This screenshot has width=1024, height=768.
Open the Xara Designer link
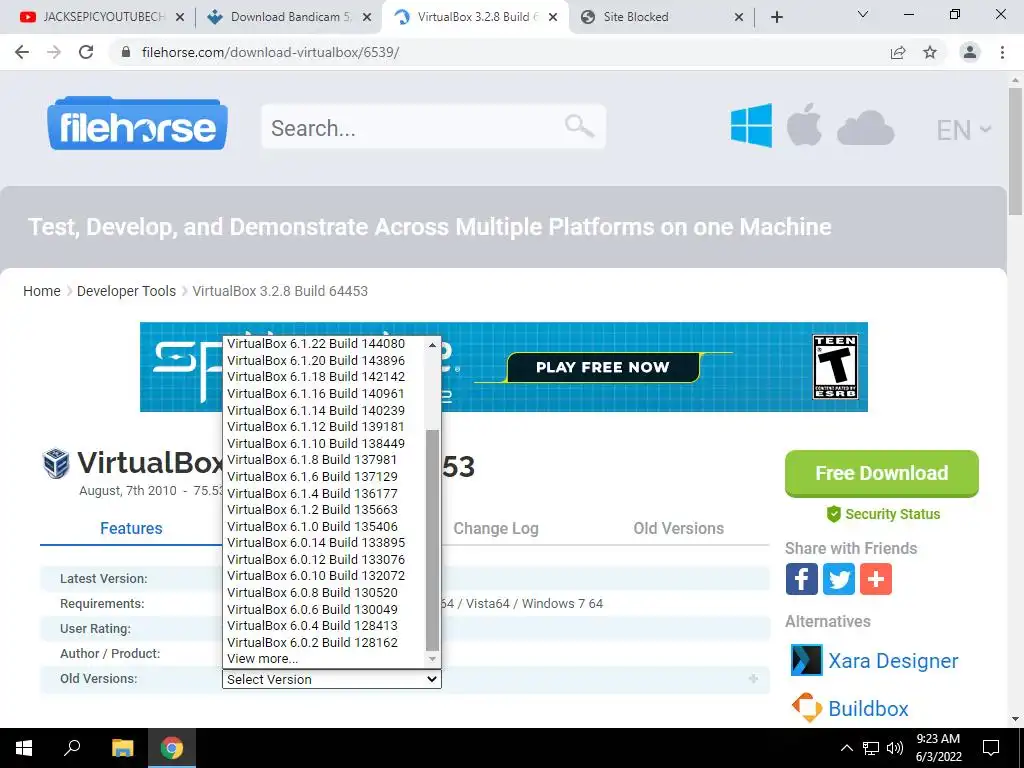[893, 661]
